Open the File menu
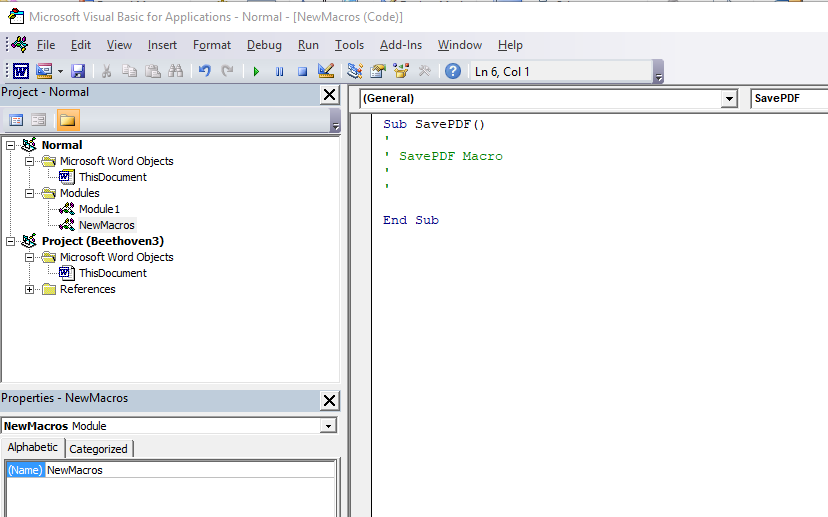This screenshot has height=517, width=828. coord(46,45)
